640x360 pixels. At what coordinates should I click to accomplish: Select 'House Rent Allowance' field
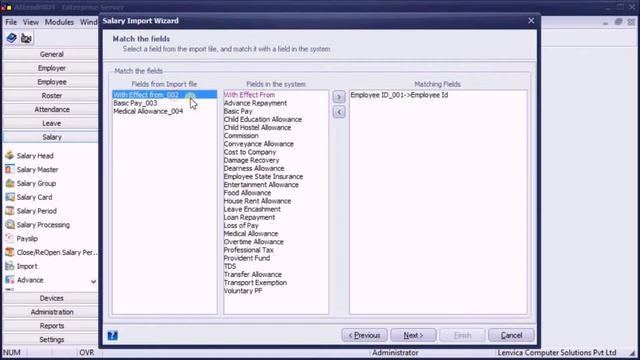(x=257, y=201)
